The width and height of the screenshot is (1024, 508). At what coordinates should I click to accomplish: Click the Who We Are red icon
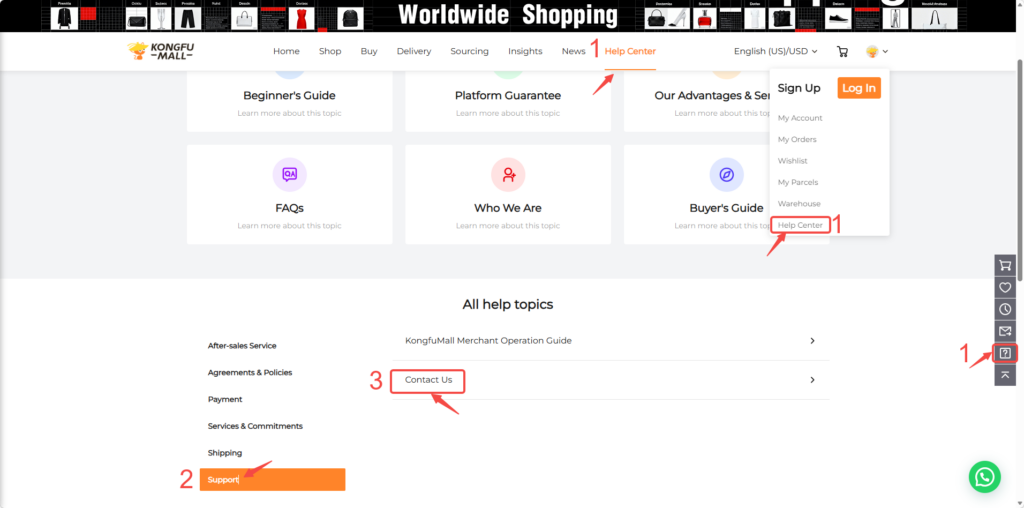[x=508, y=174]
